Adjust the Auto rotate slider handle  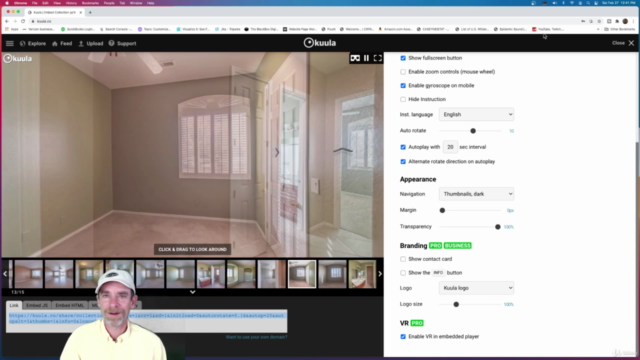[x=473, y=131]
